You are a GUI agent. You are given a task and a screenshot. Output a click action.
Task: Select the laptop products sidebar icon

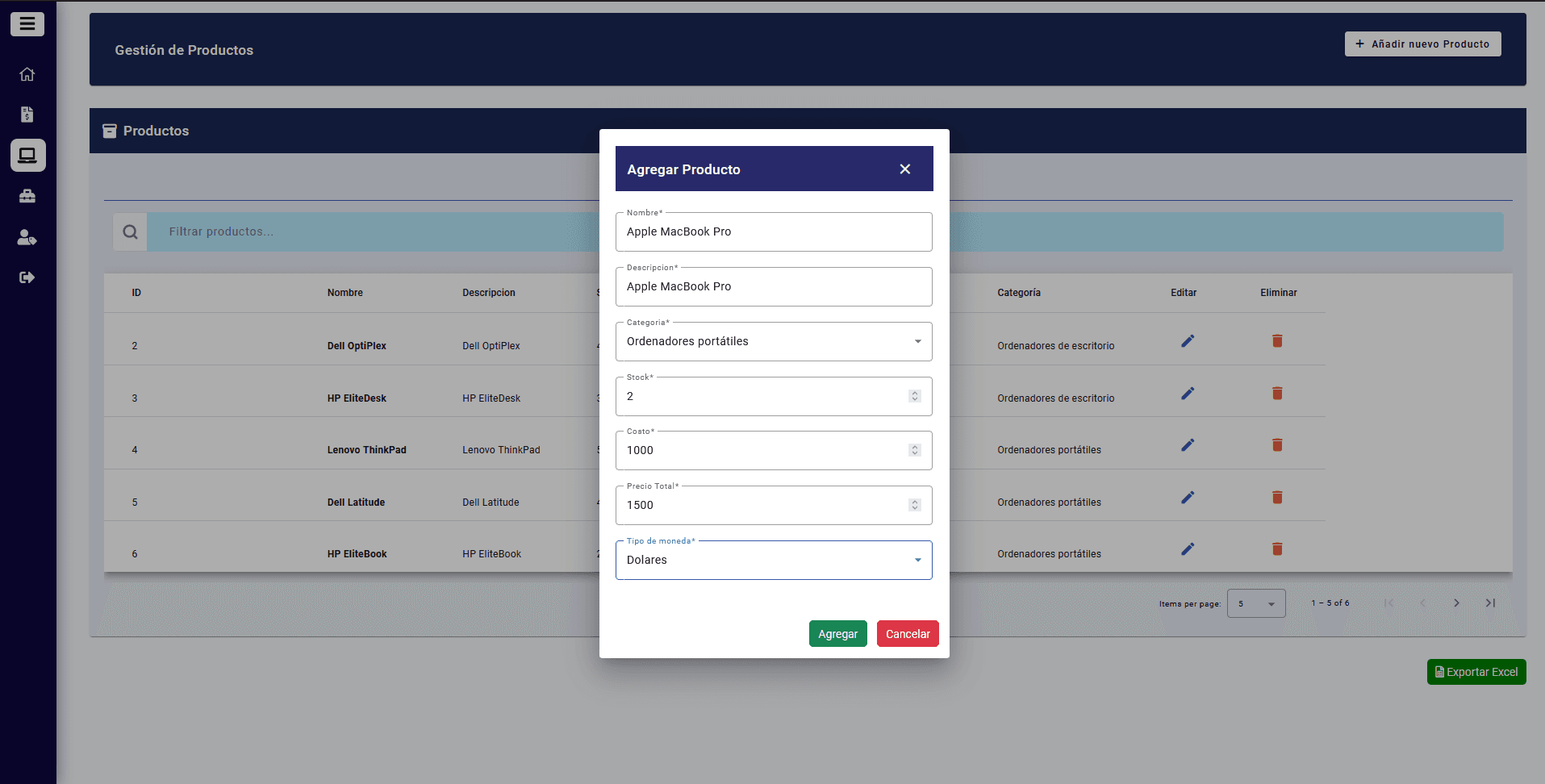(x=27, y=155)
